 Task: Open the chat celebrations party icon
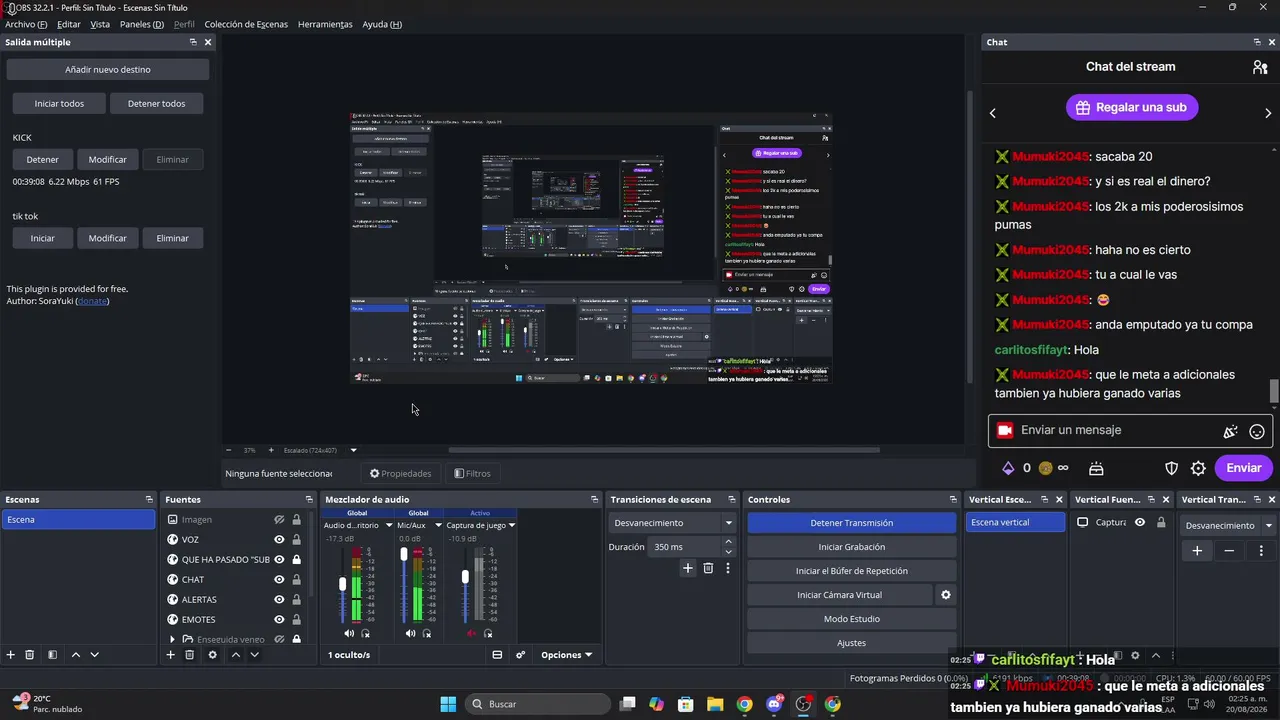tap(1230, 431)
